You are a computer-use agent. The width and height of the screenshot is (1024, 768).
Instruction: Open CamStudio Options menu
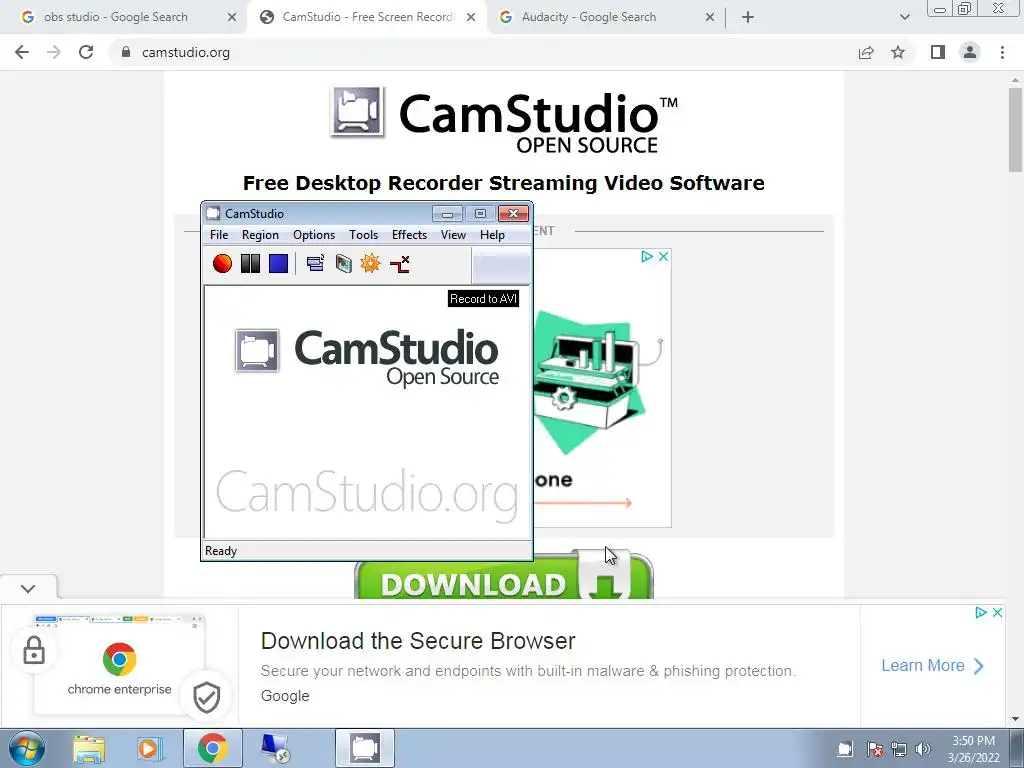click(x=313, y=234)
